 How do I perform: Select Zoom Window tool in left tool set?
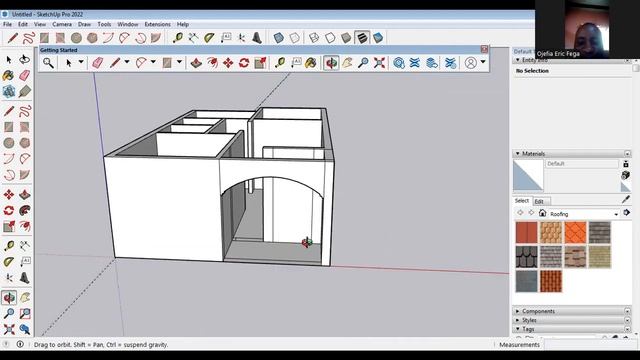point(24,313)
